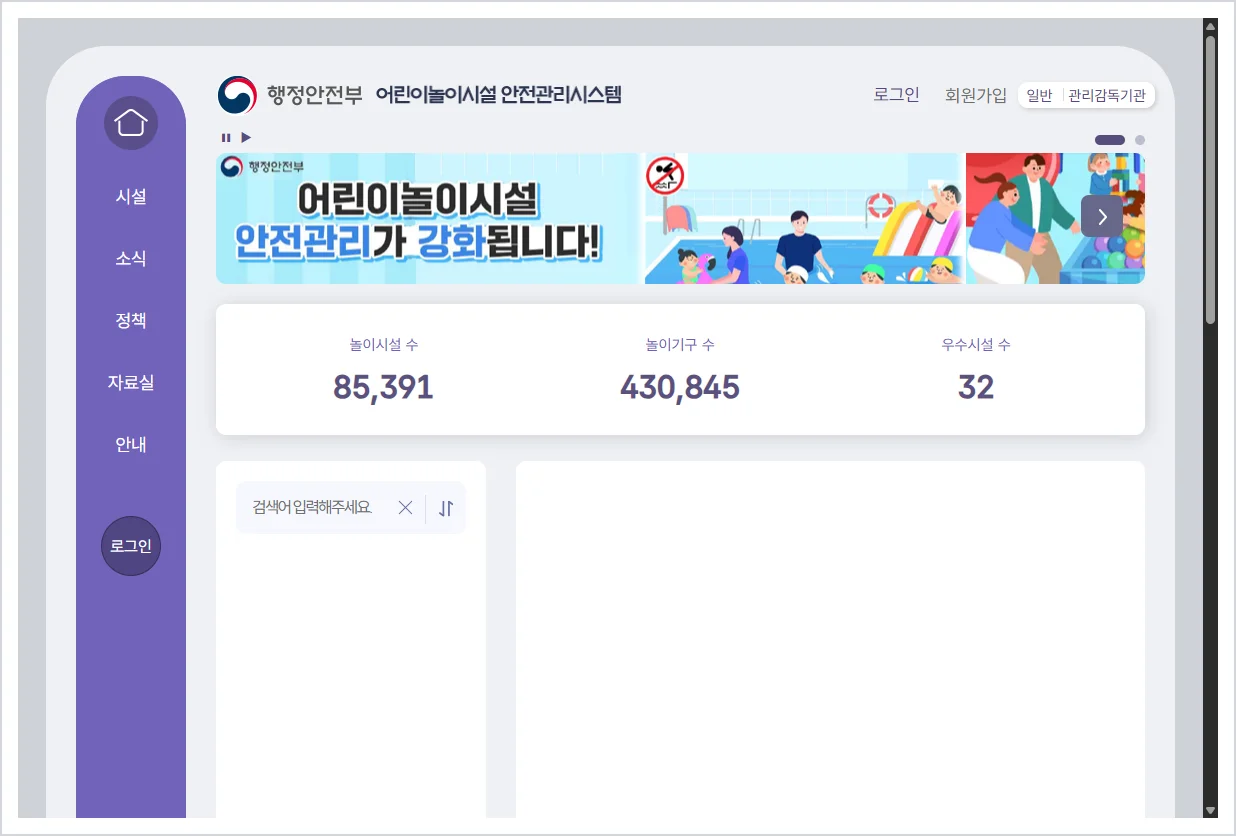Select the second banner slide dot
The image size is (1236, 836).
[x=1140, y=140]
